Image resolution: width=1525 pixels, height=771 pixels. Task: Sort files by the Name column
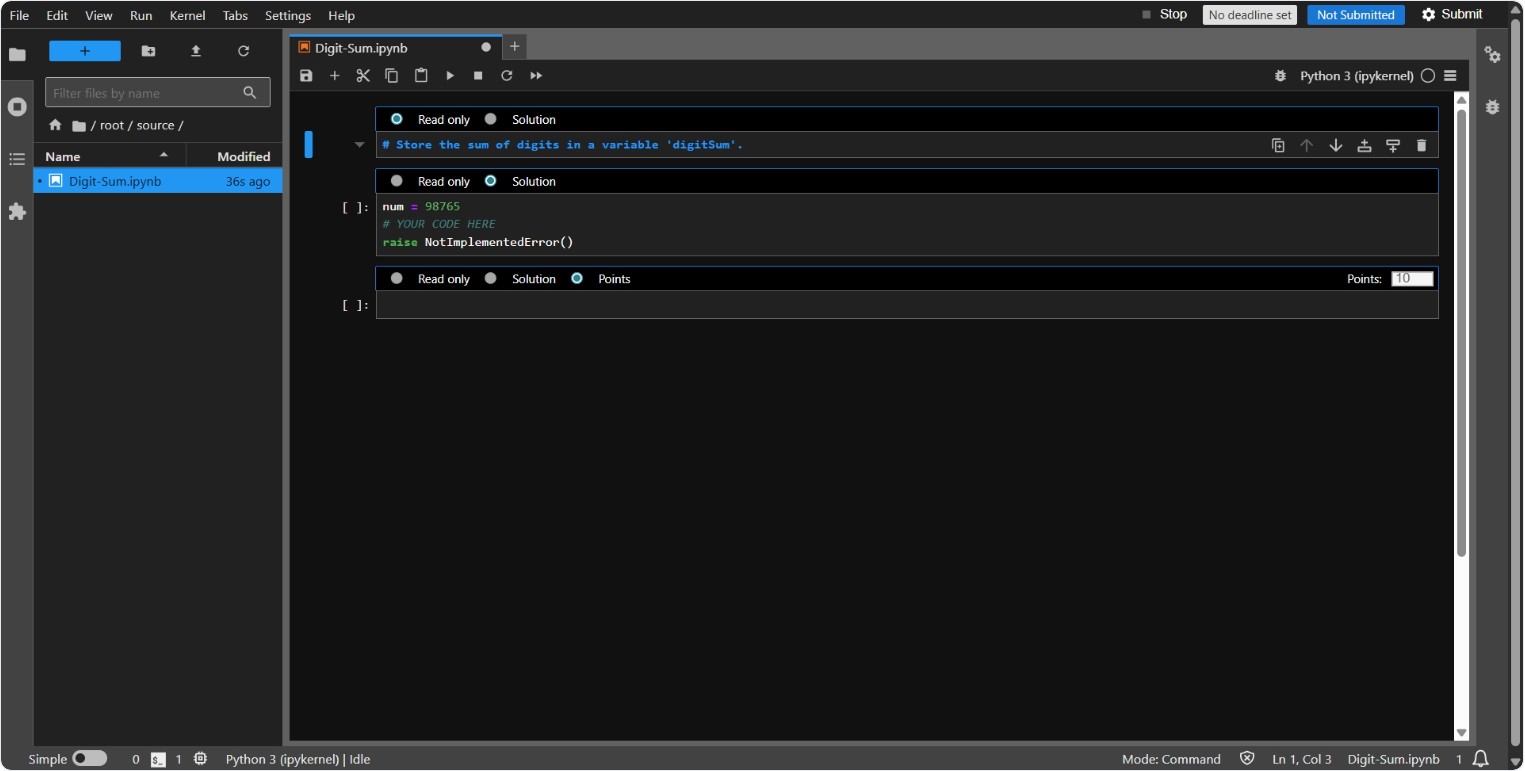[110, 156]
